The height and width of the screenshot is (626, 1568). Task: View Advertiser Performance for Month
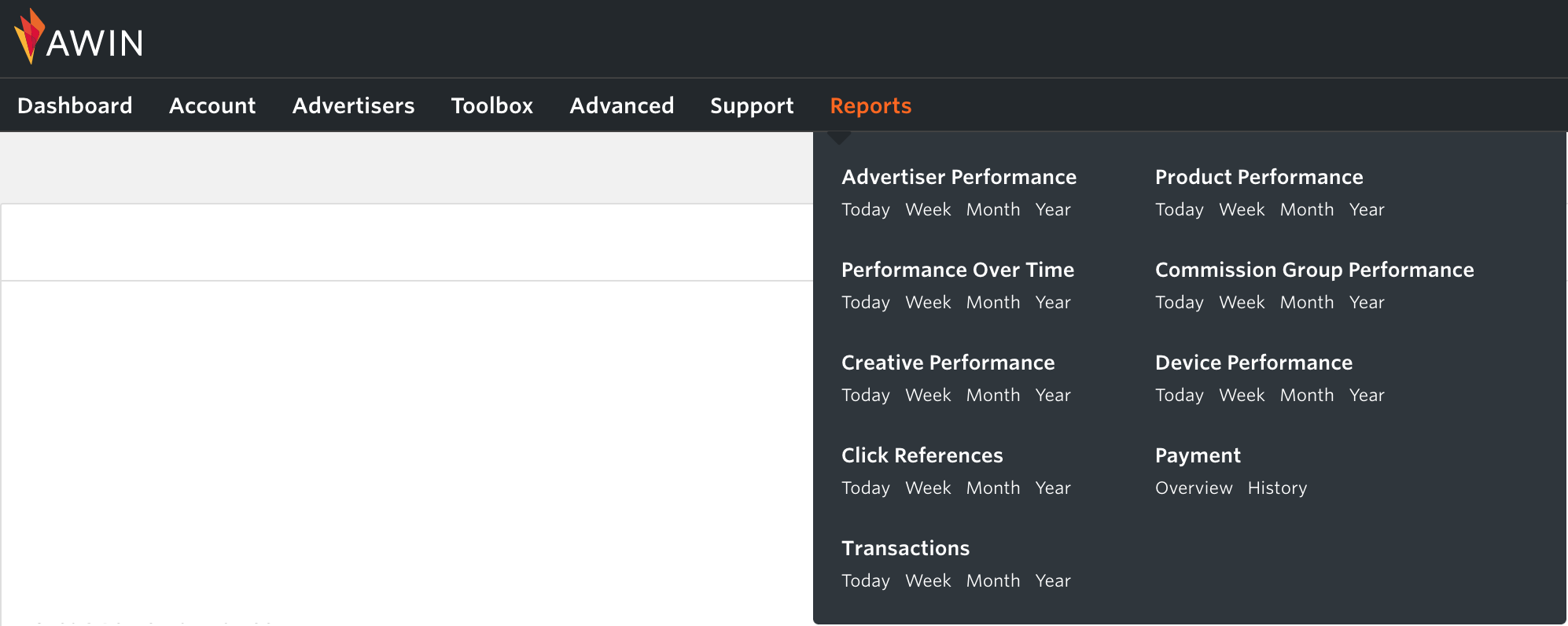click(x=993, y=210)
